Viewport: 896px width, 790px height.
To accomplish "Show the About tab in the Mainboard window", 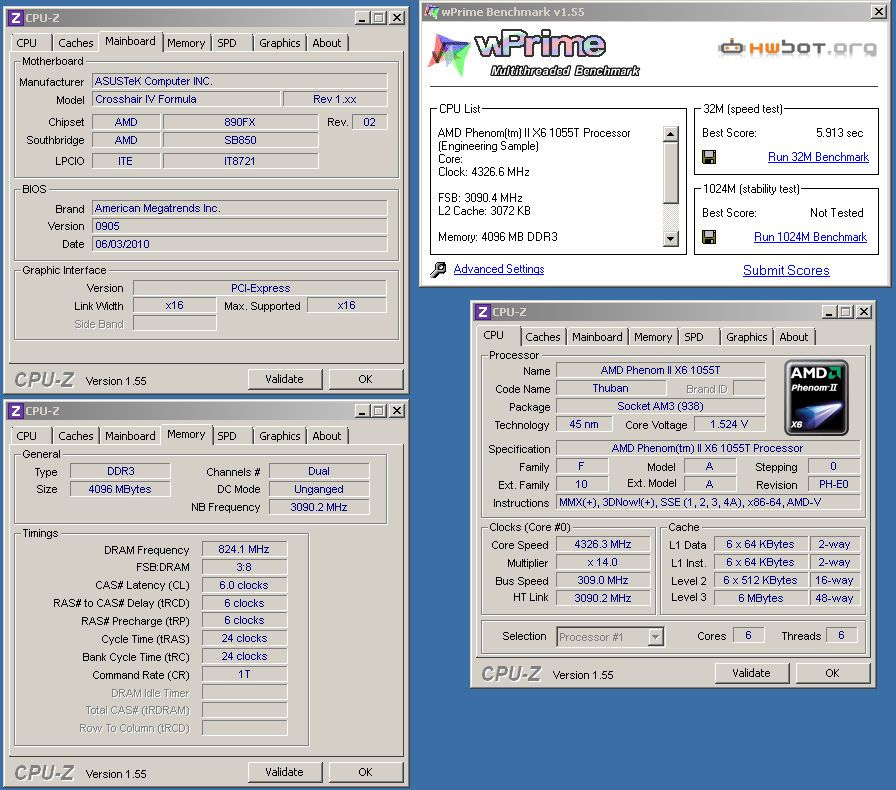I will coord(327,43).
